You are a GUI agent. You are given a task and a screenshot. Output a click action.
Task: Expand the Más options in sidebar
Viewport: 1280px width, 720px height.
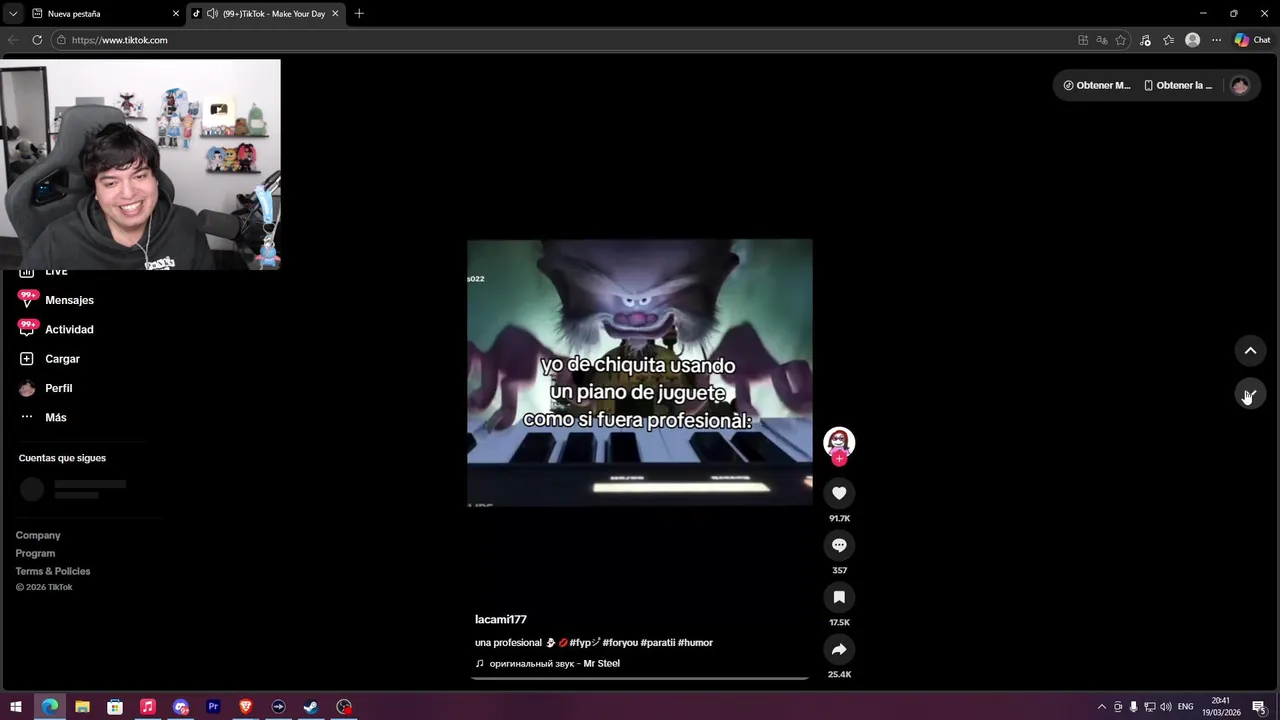pyautogui.click(x=43, y=417)
